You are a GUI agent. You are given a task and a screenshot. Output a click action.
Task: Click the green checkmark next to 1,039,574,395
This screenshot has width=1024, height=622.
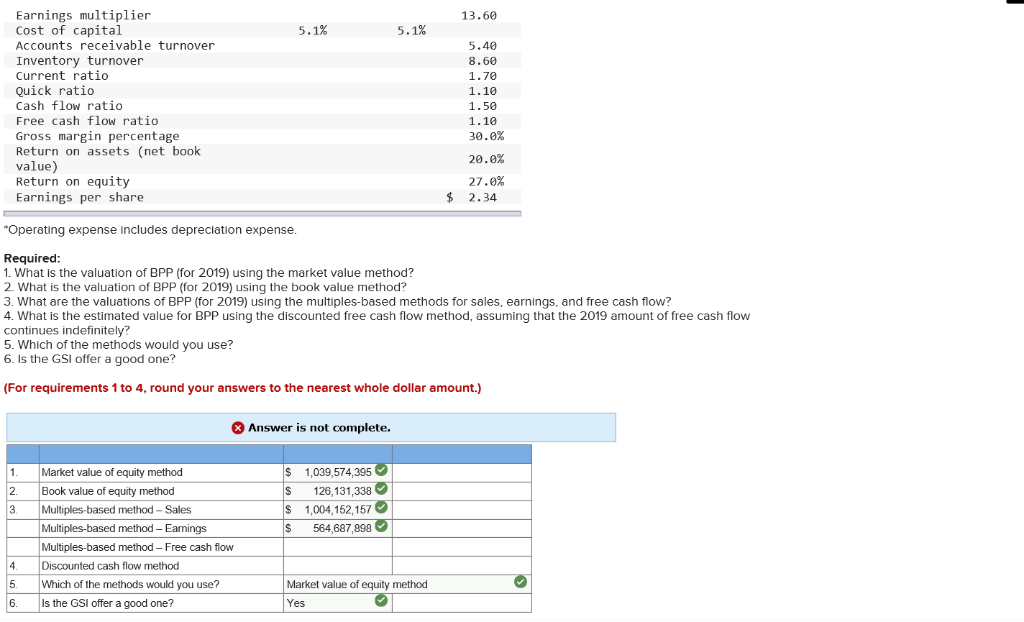tap(381, 470)
